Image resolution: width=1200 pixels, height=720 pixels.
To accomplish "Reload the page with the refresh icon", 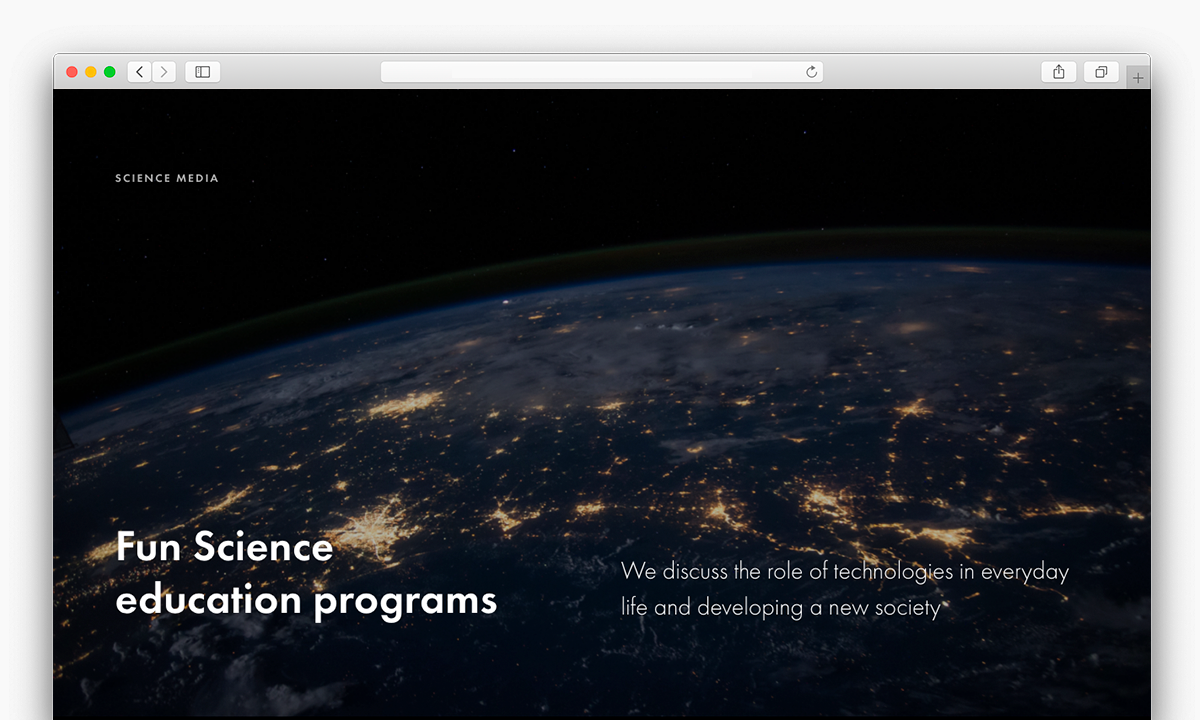I will pyautogui.click(x=811, y=72).
